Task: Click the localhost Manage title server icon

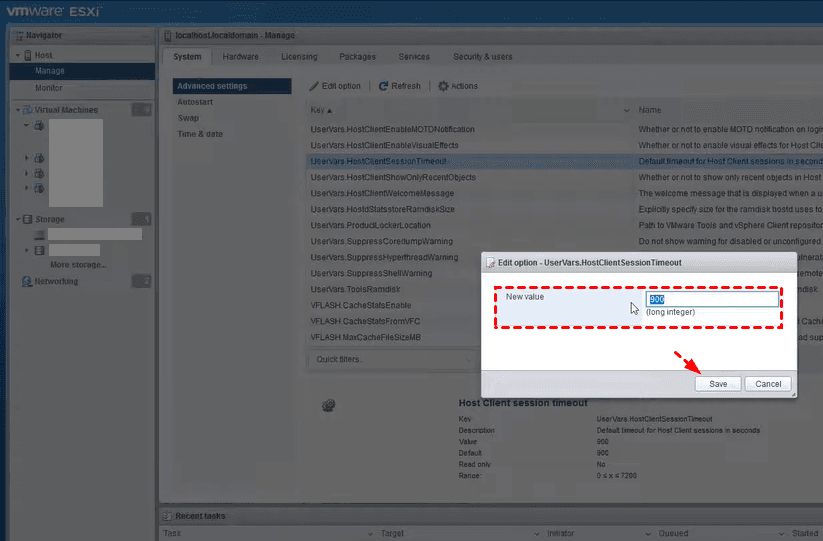Action: [x=167, y=36]
